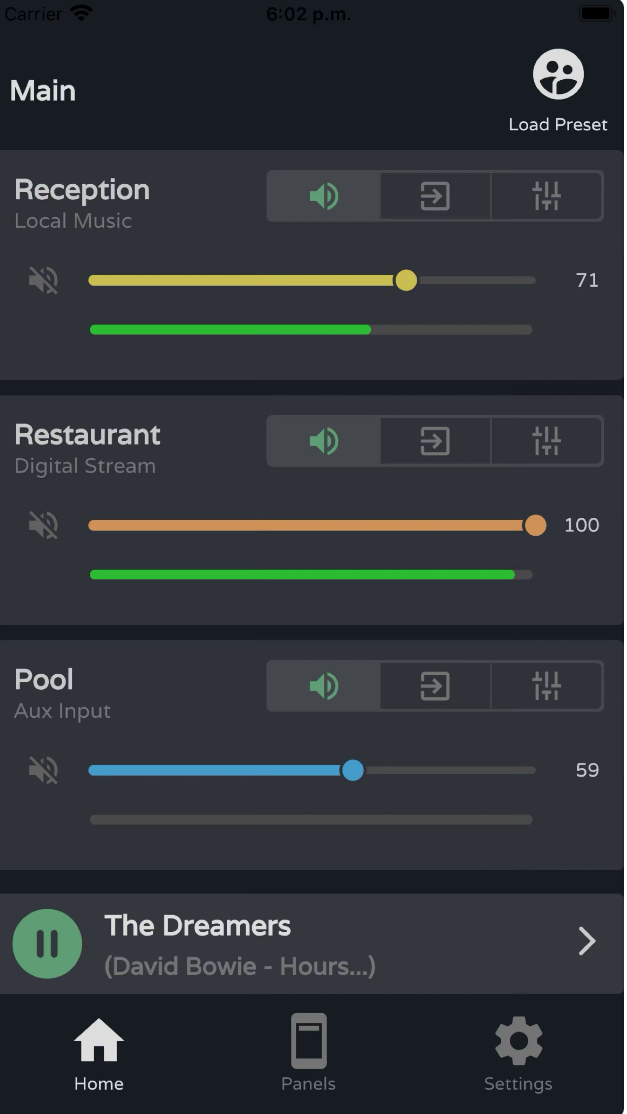
Task: Click the Reception yellow volume slider handle
Action: click(x=406, y=280)
